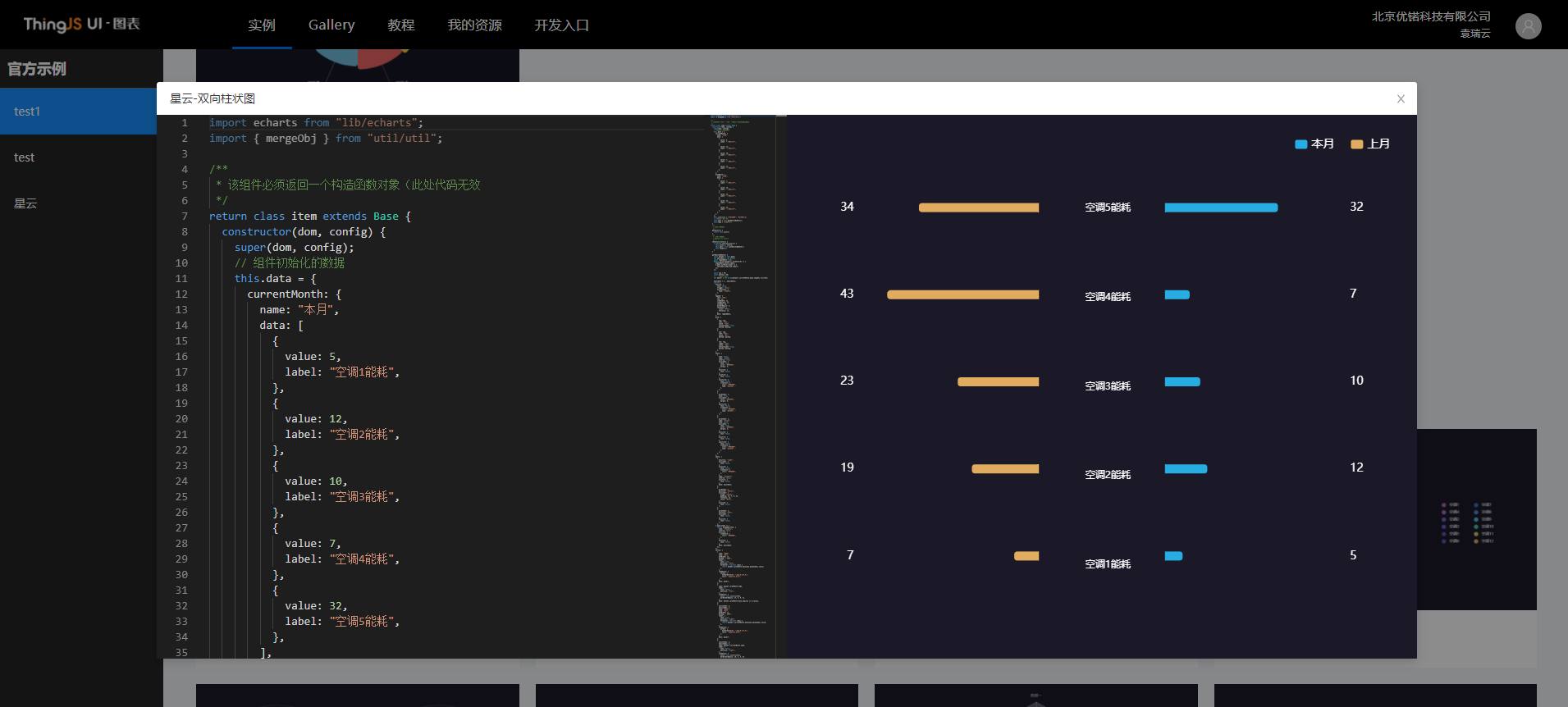Click the value 43 label

[847, 294]
